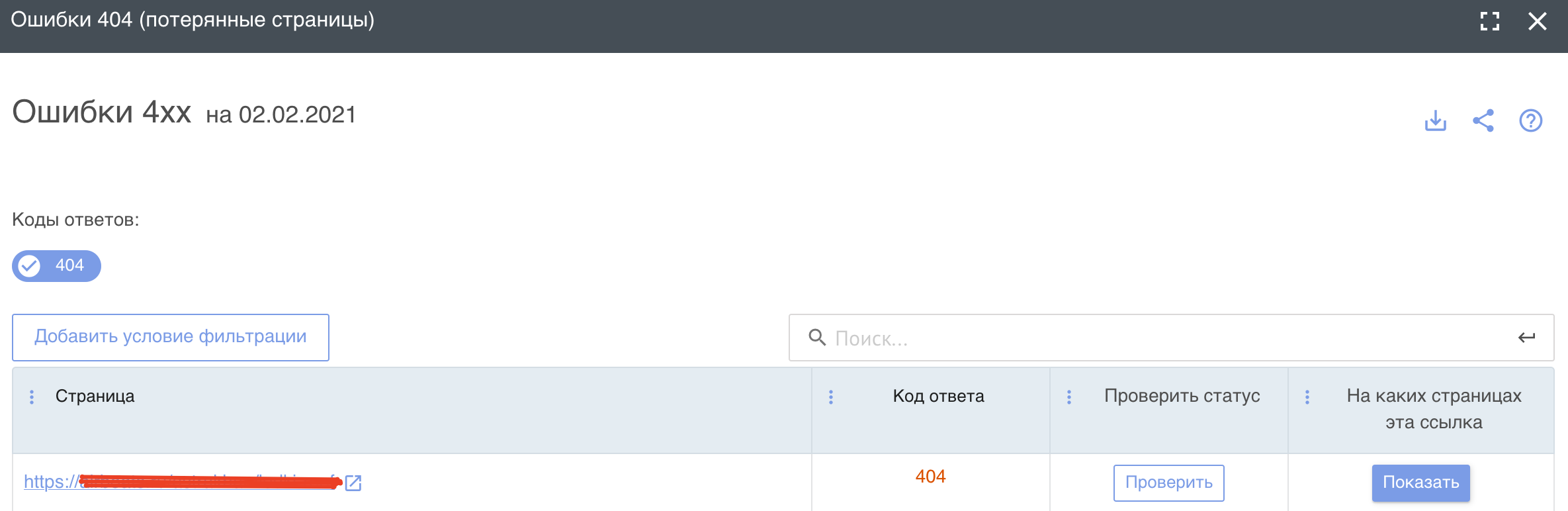Download the 4xx errors report

(x=1436, y=120)
